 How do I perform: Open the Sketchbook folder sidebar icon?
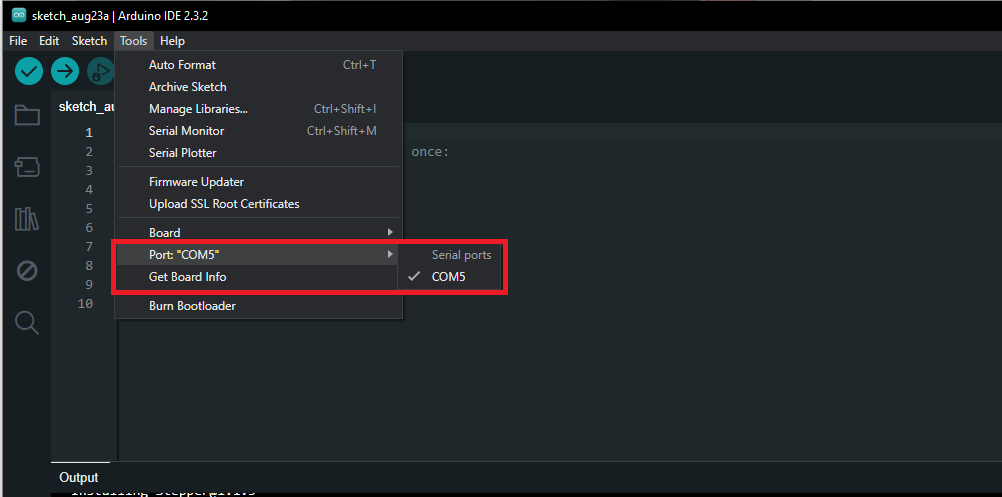click(x=27, y=116)
